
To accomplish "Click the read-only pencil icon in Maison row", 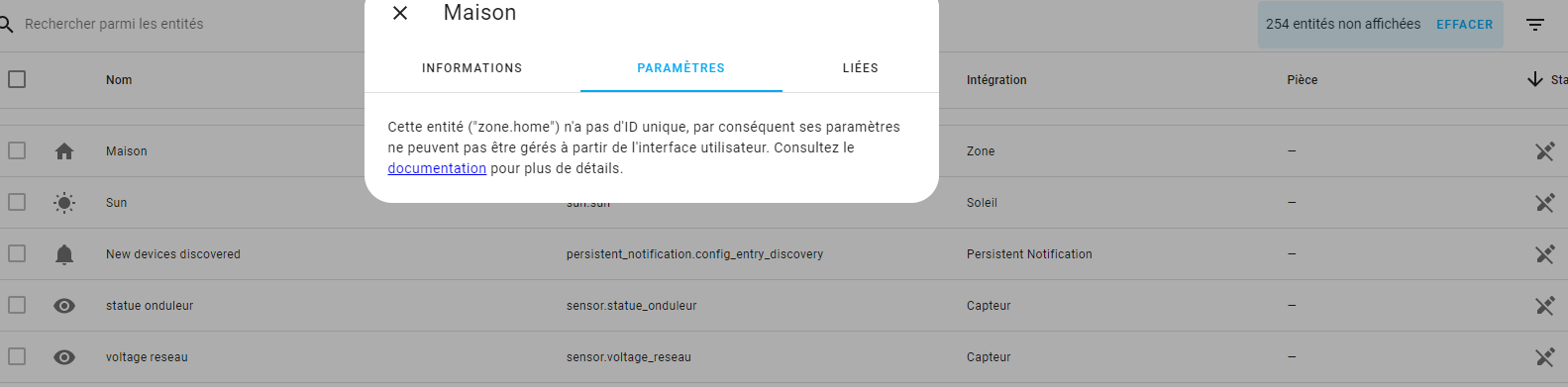I will [x=1544, y=151].
